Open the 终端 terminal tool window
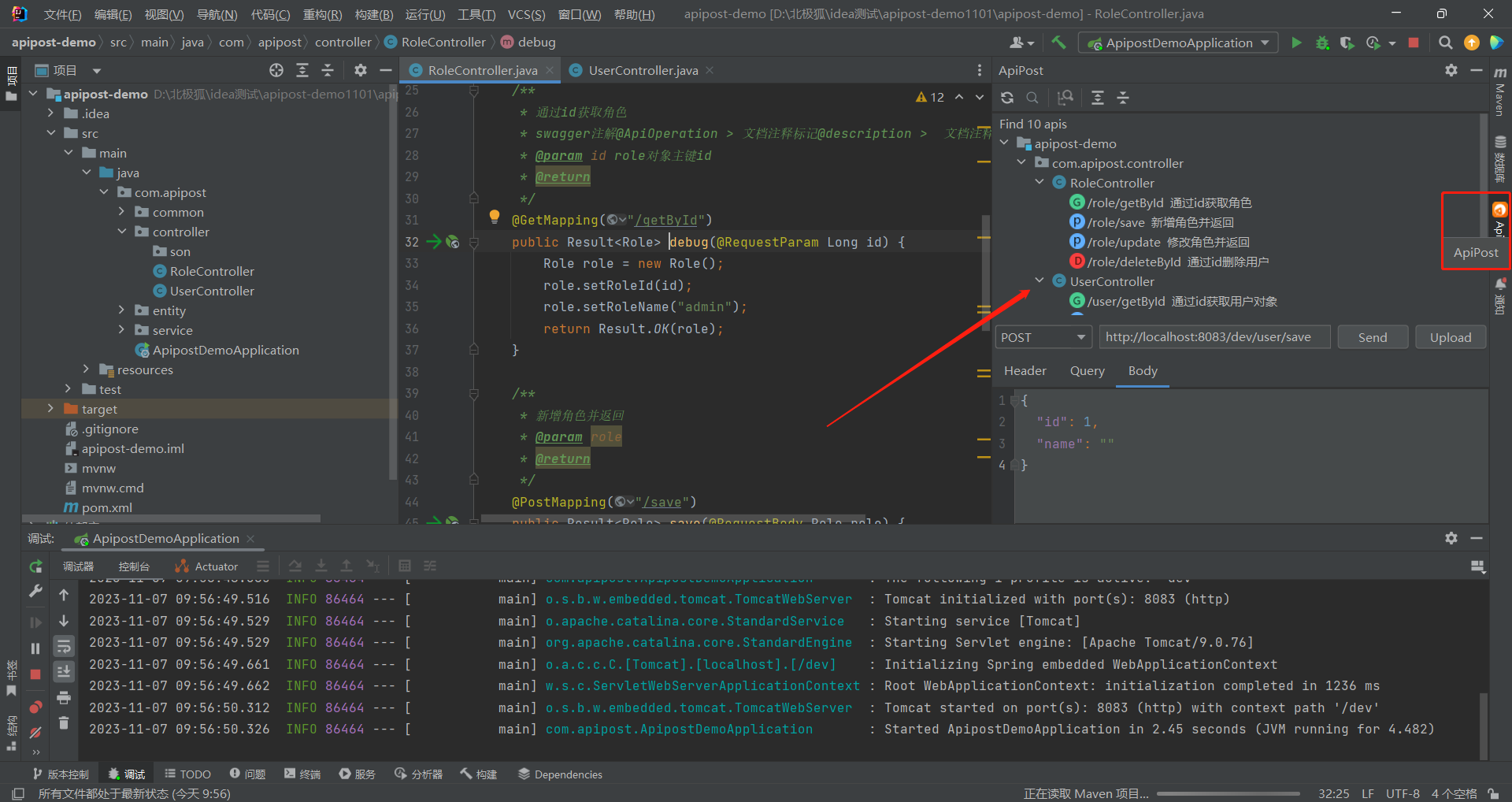The height and width of the screenshot is (802, 1512). click(x=302, y=774)
